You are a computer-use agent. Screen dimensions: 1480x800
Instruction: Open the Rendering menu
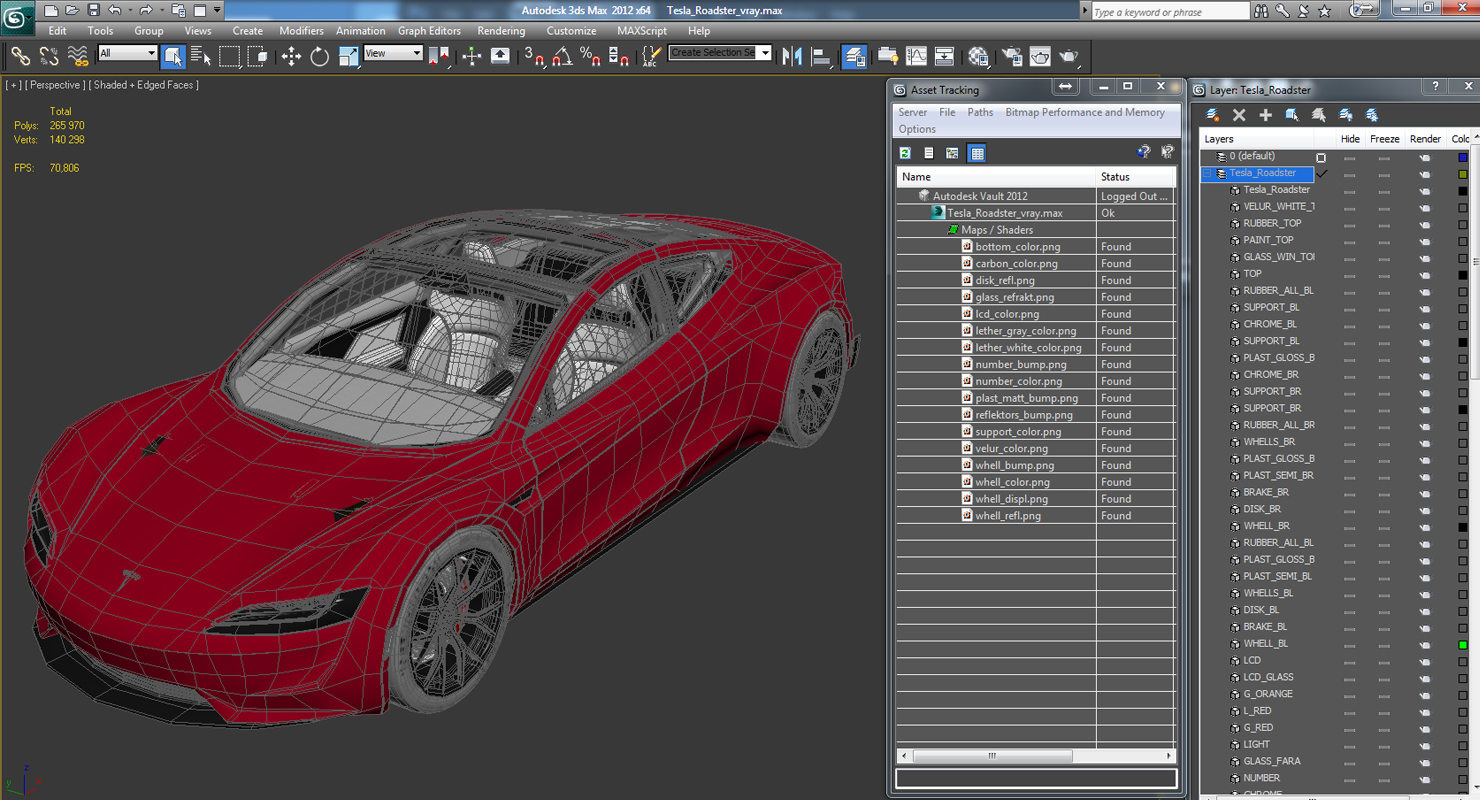(x=501, y=31)
